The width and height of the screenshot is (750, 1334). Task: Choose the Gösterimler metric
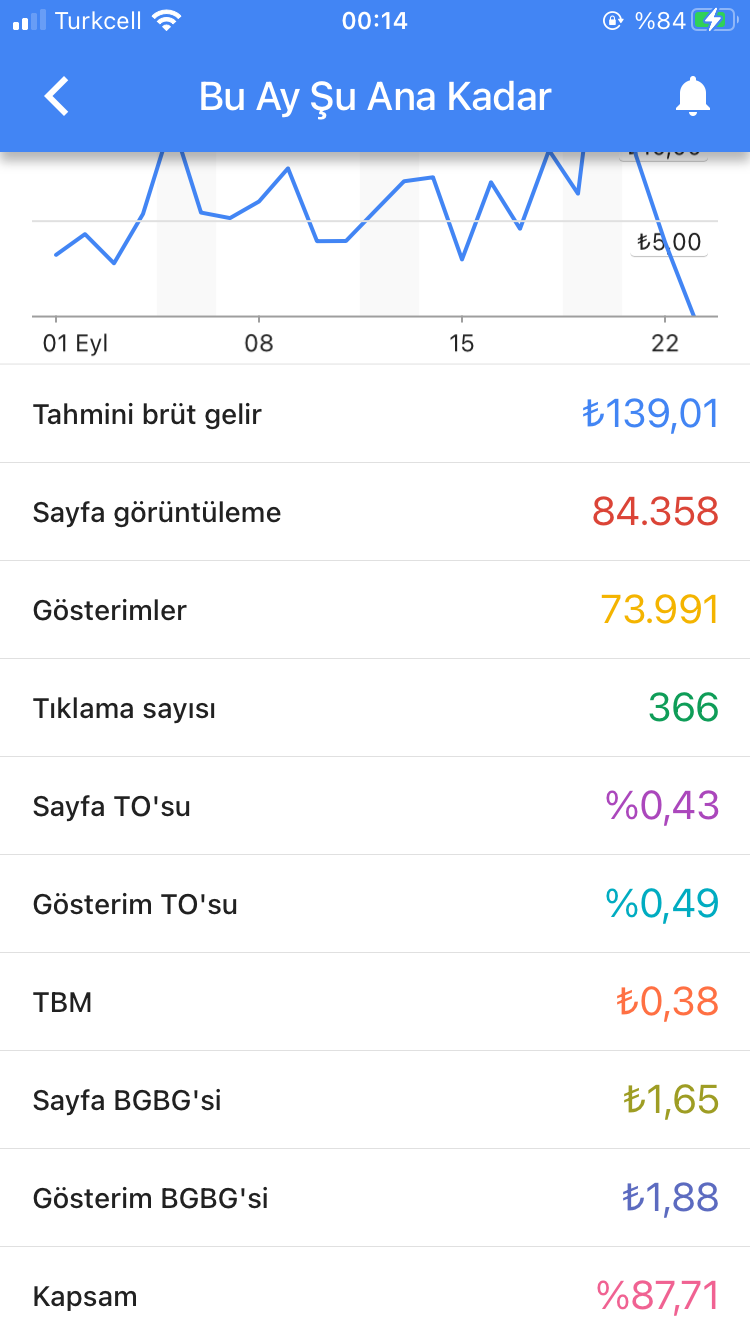(x=375, y=610)
